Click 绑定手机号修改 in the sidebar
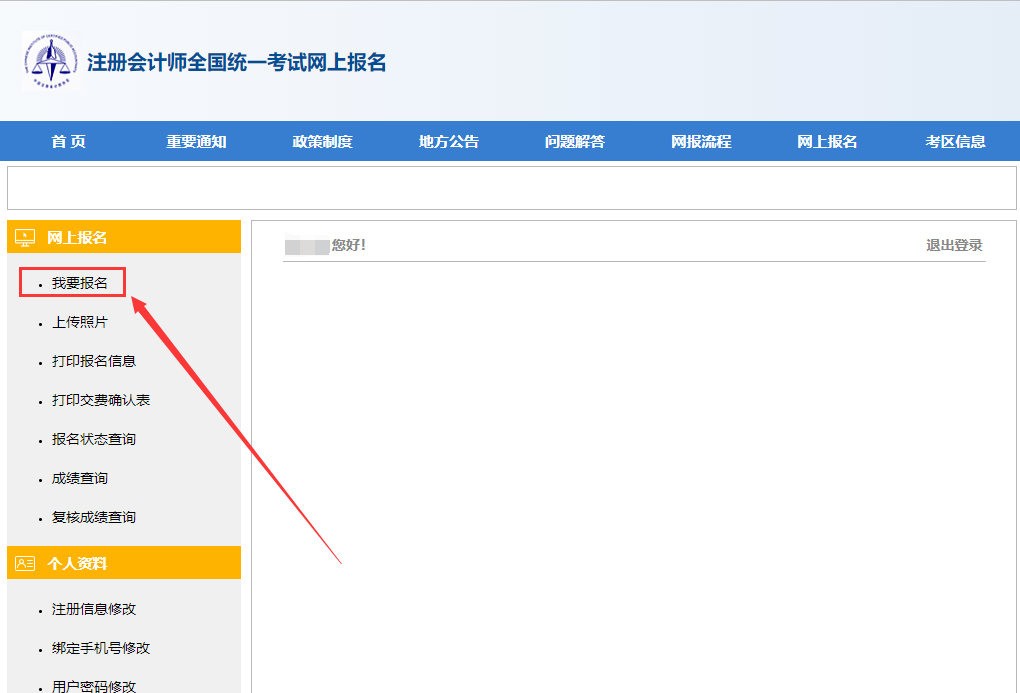Image resolution: width=1020 pixels, height=693 pixels. click(101, 648)
